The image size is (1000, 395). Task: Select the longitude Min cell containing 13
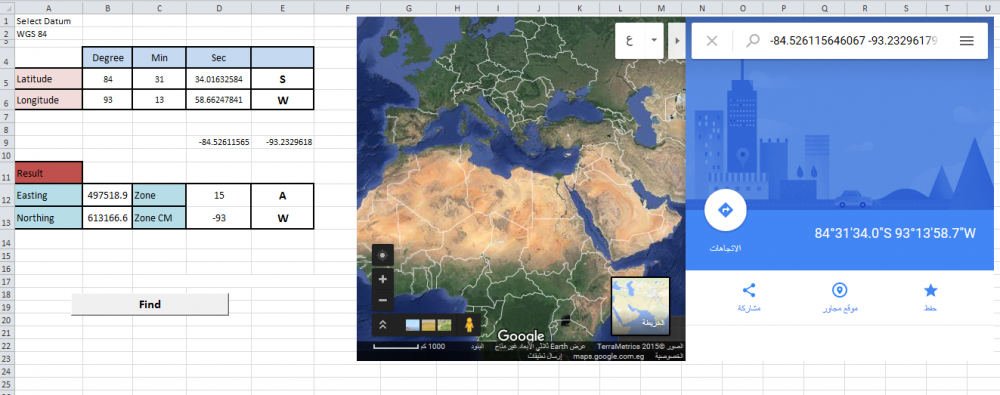click(159, 100)
